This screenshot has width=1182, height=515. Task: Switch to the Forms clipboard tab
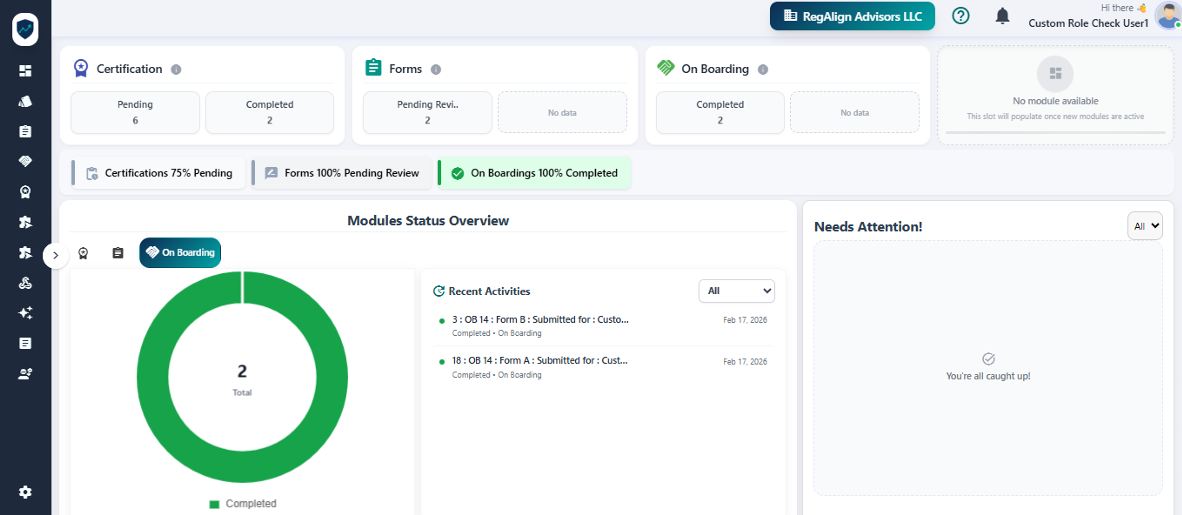[x=118, y=253]
